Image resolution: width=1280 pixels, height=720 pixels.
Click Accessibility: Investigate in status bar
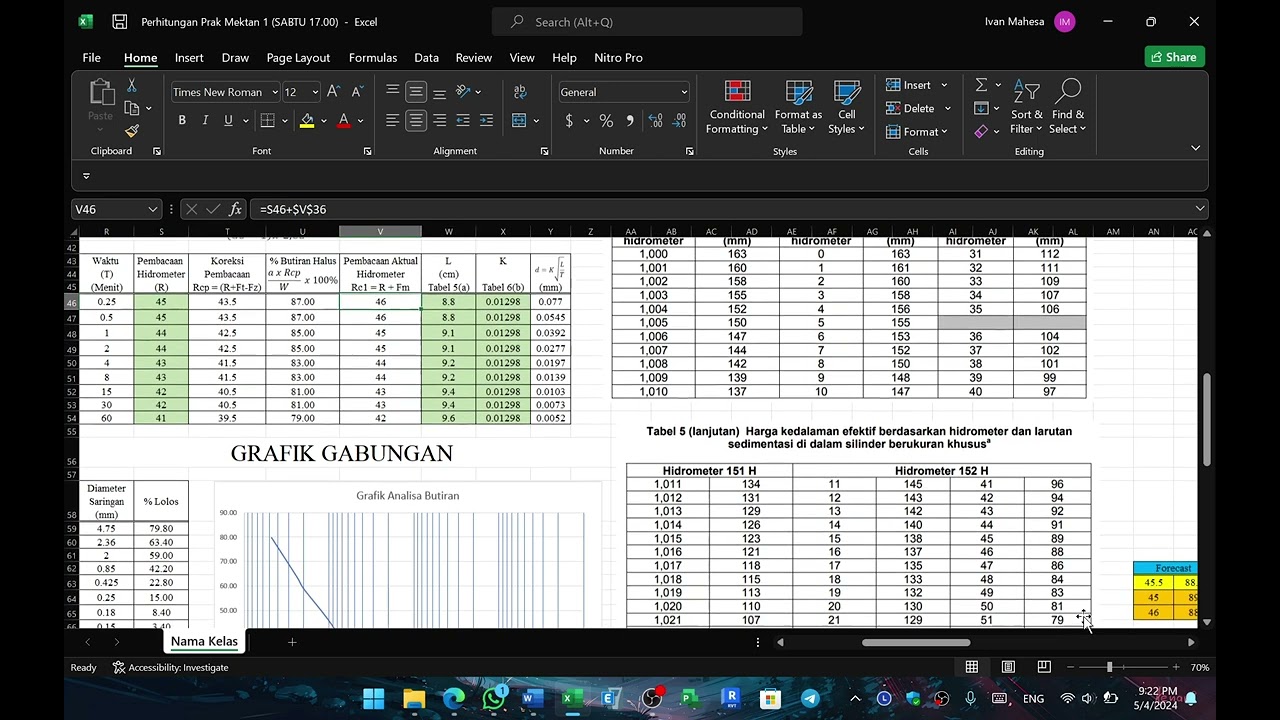[x=170, y=667]
